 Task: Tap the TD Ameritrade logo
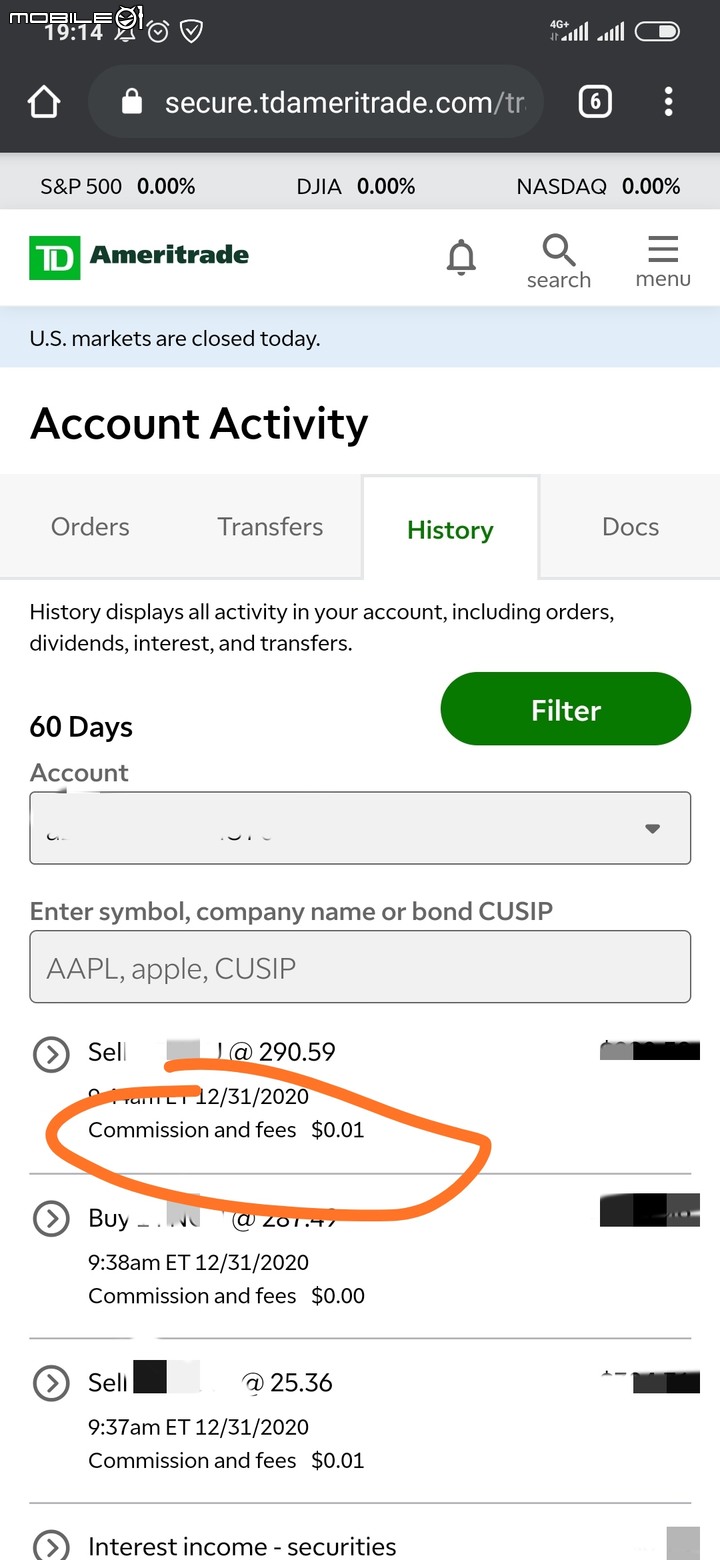[139, 257]
